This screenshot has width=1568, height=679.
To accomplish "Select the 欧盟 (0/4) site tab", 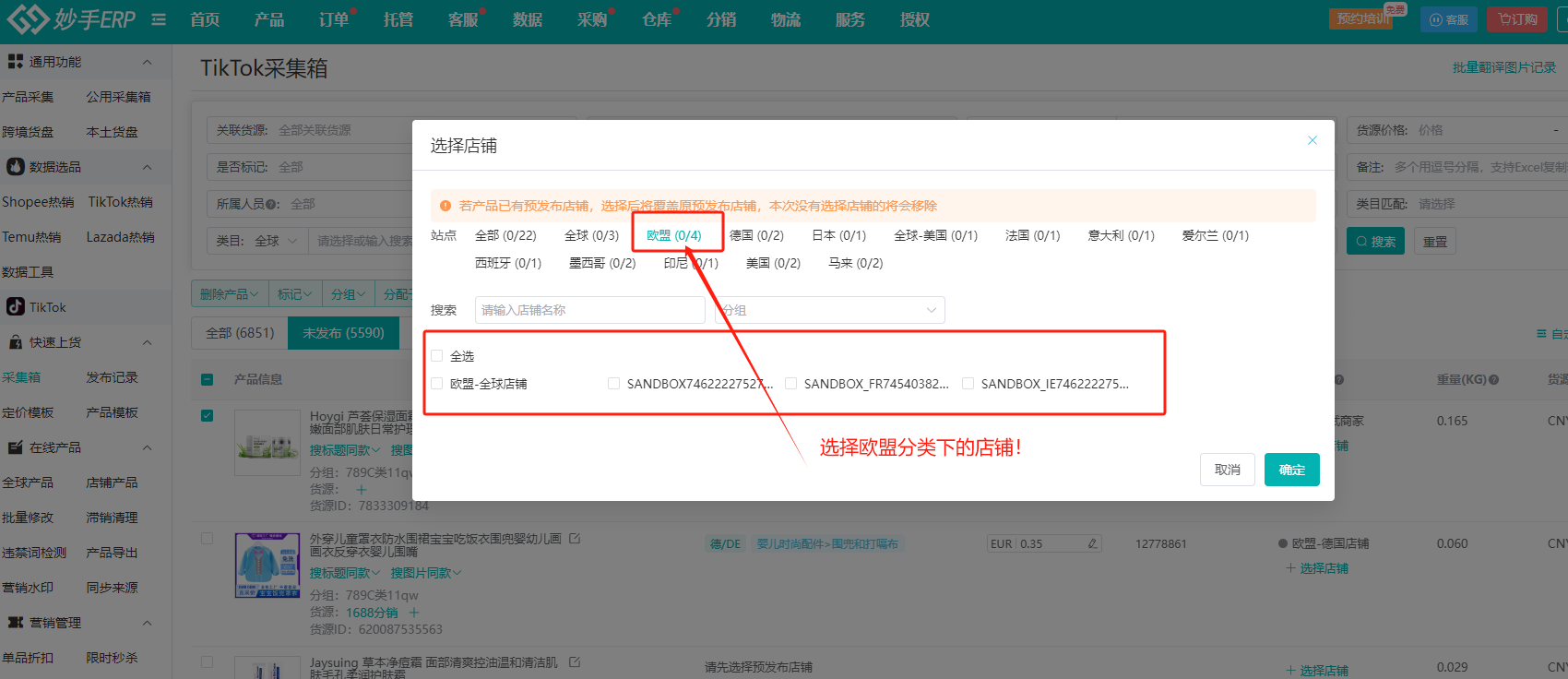I will point(674,235).
